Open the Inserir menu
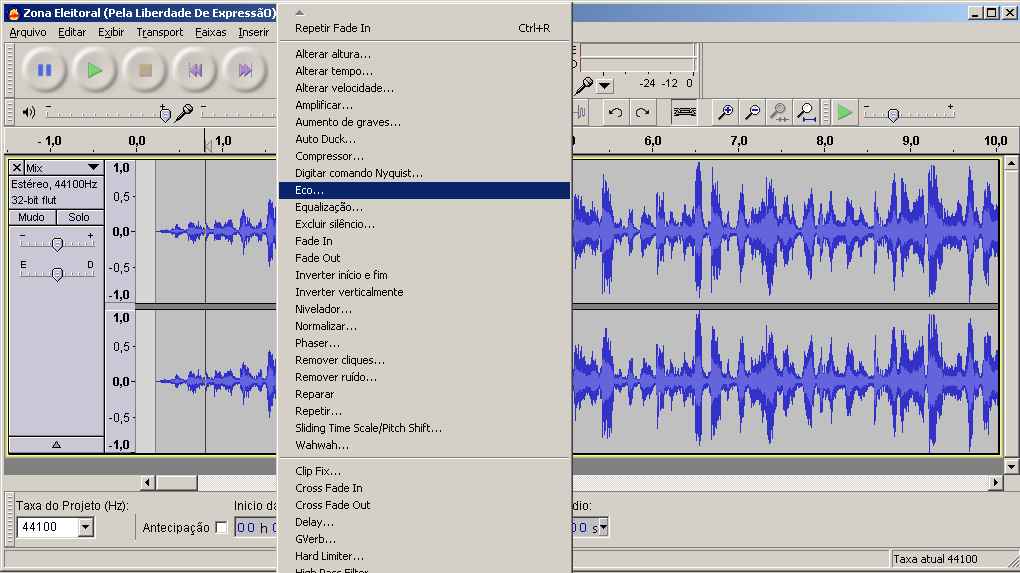The width and height of the screenshot is (1020, 573). tap(254, 32)
